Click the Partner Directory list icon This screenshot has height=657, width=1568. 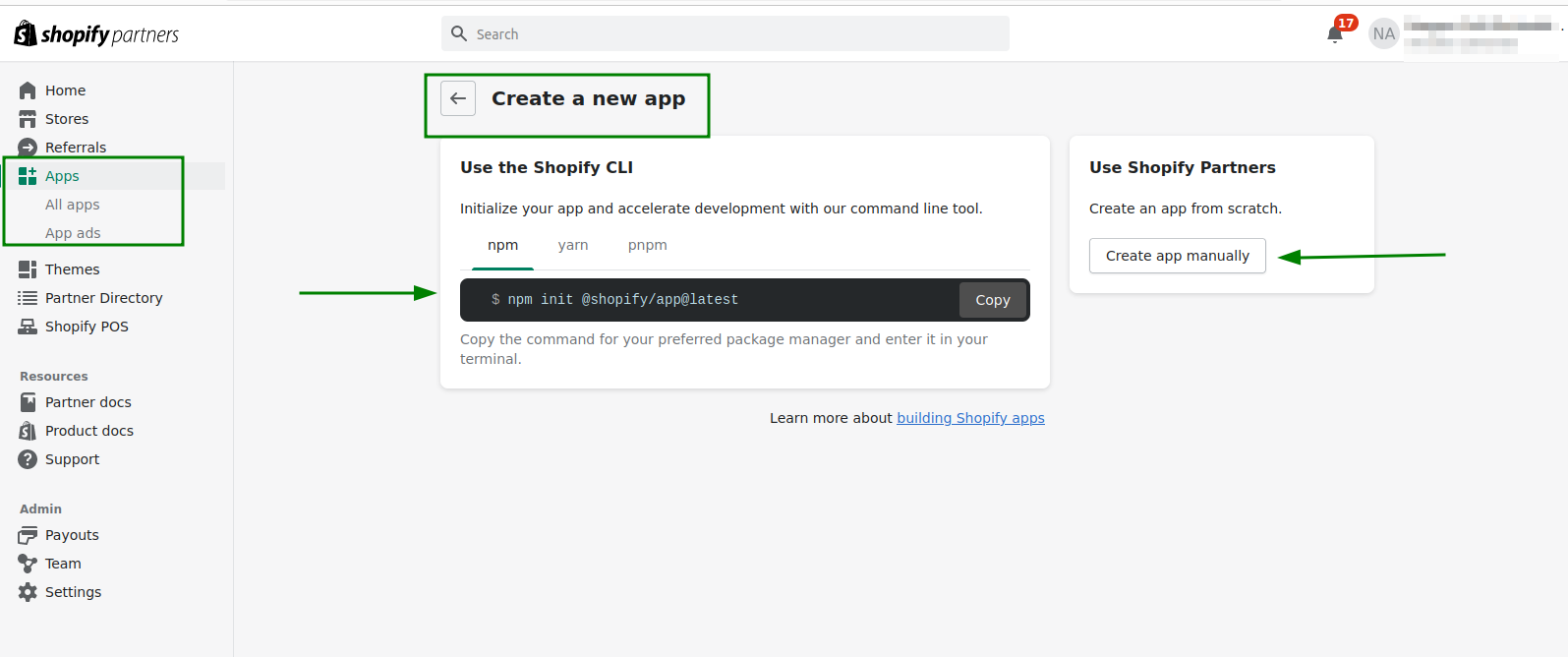28,298
